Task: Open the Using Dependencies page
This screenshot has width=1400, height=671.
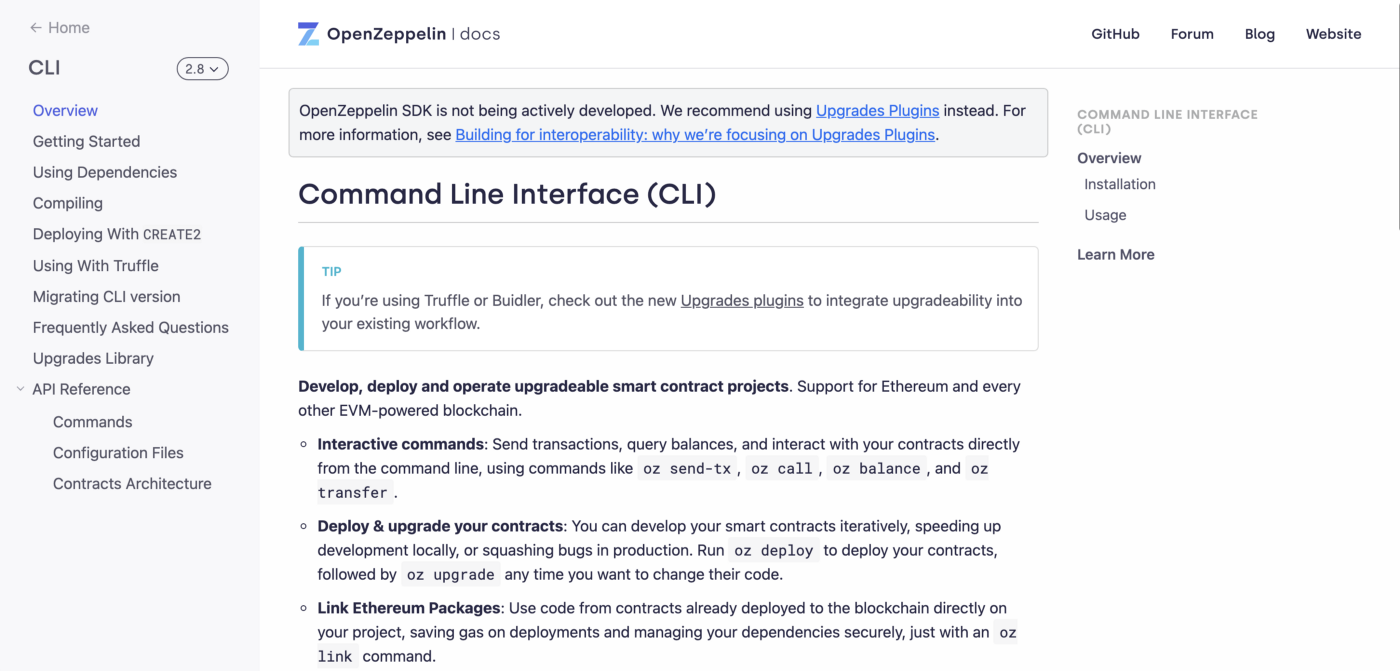Action: pyautogui.click(x=104, y=172)
